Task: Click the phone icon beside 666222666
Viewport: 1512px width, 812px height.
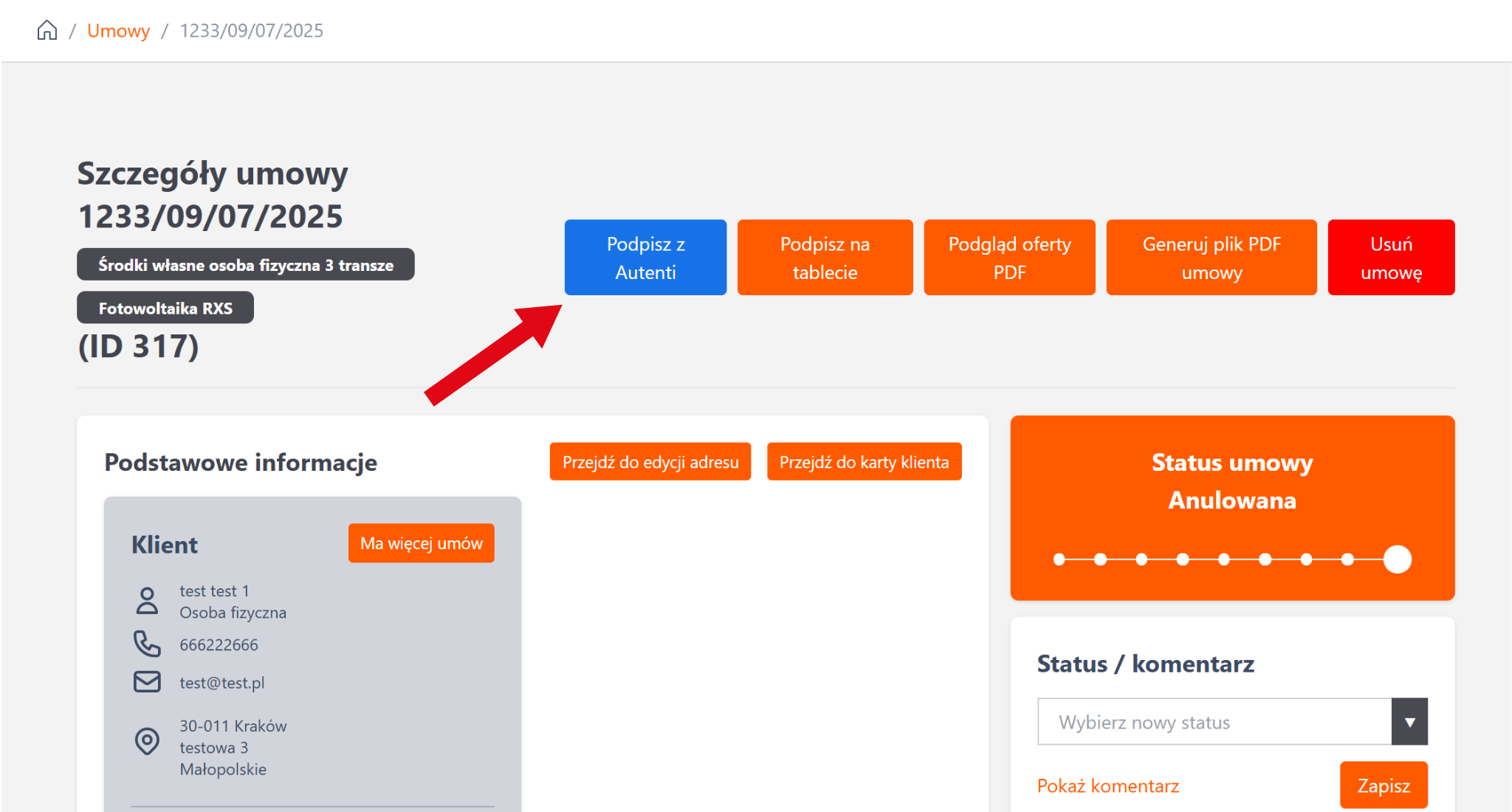Action: point(147,644)
